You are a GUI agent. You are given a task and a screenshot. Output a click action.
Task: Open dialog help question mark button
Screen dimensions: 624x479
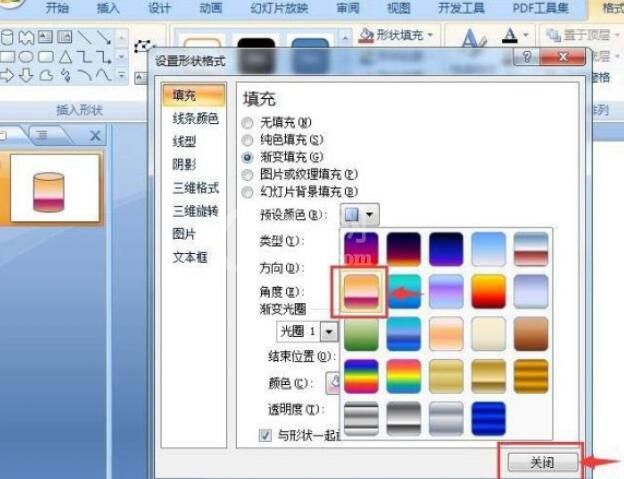[527, 57]
